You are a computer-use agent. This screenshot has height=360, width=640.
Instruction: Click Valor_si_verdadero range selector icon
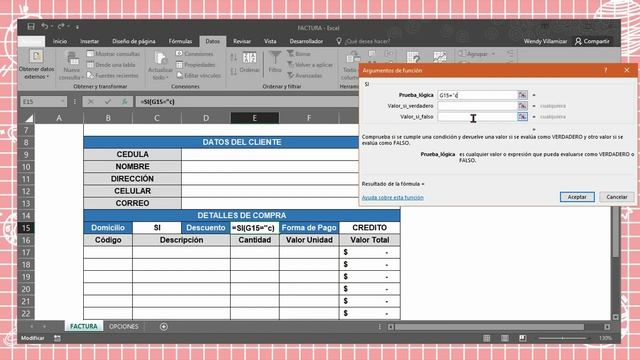[x=522, y=106]
